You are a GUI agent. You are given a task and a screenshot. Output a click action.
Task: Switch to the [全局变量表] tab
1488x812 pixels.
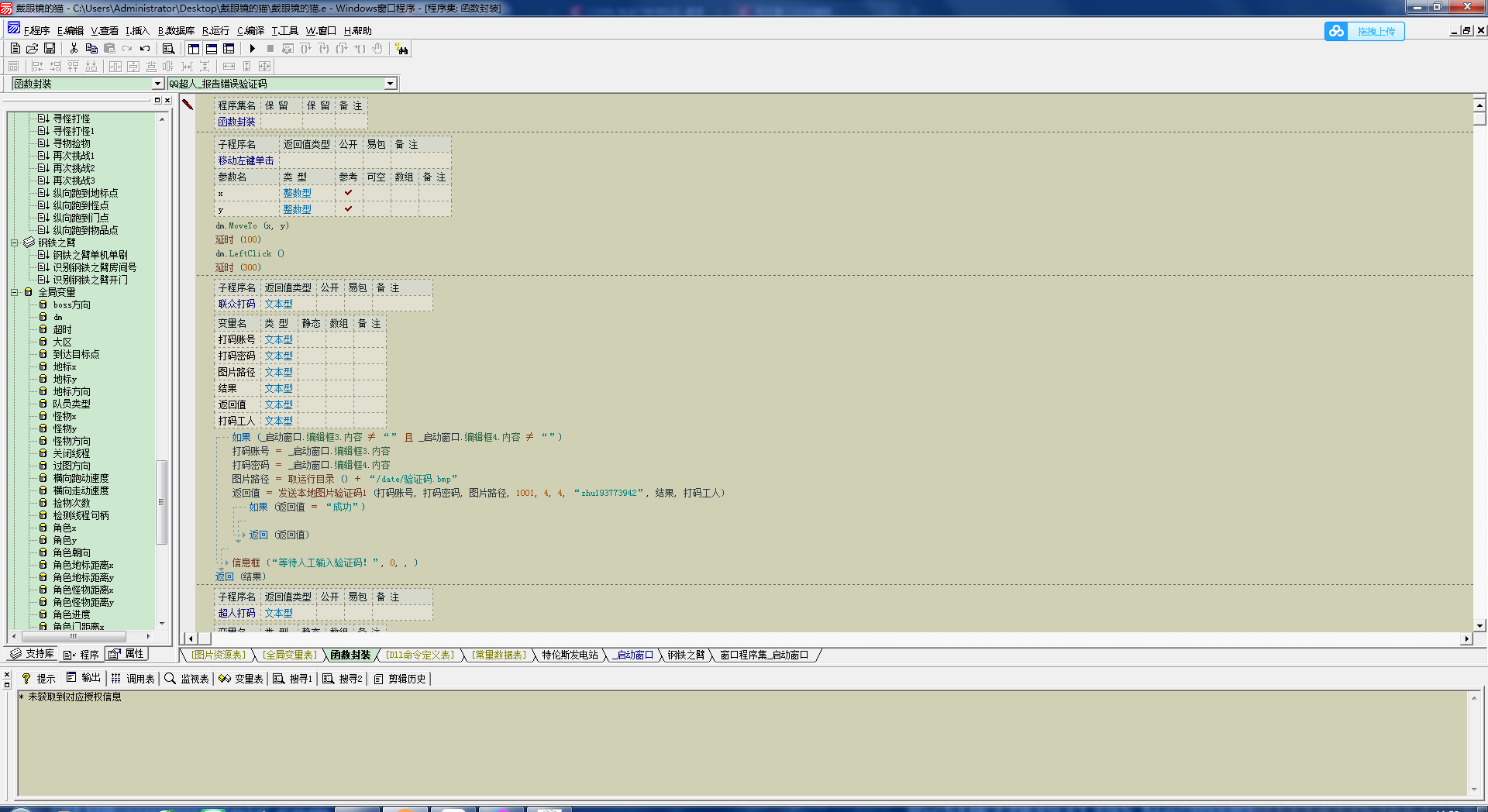[x=289, y=655]
